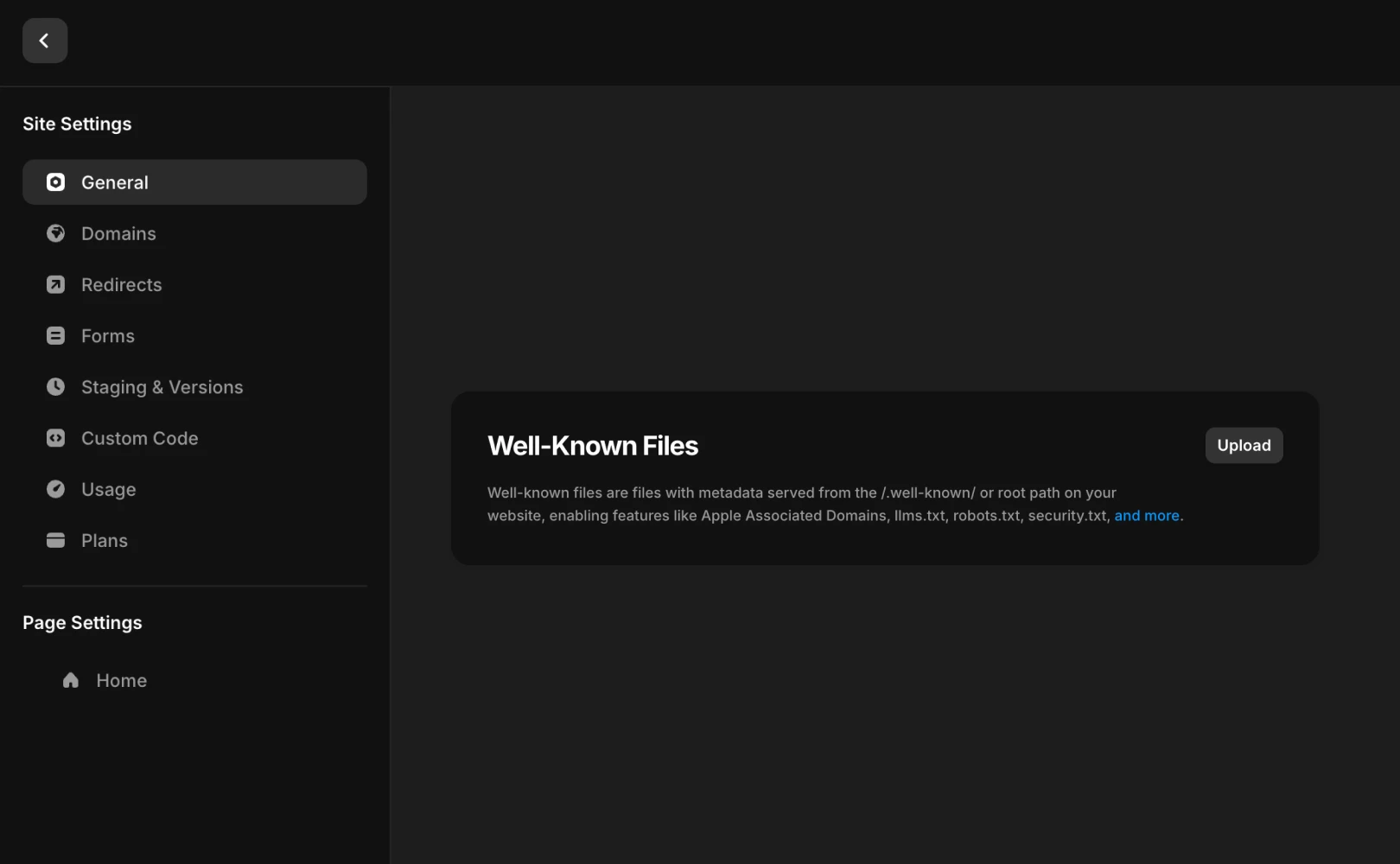Screen dimensions: 1400x864
Task: Click the Forms icon in sidebar
Action: coord(55,335)
